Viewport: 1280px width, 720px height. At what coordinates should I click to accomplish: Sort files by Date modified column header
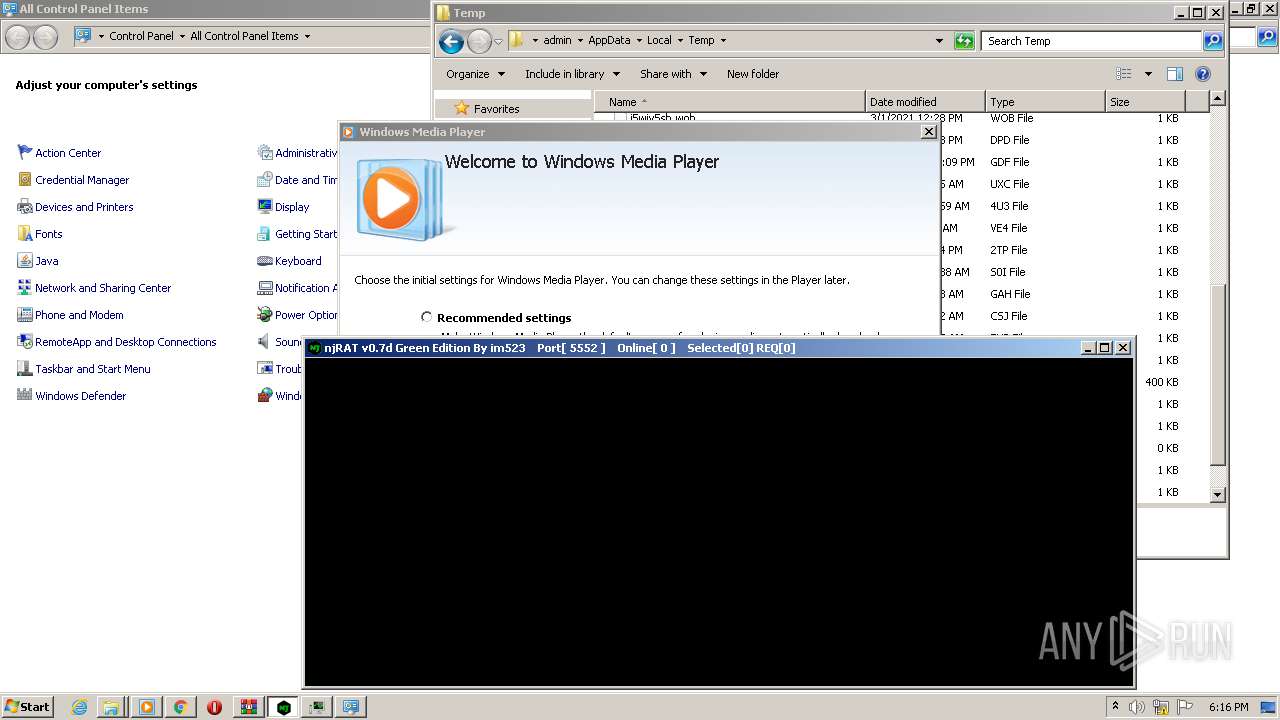click(x=925, y=102)
